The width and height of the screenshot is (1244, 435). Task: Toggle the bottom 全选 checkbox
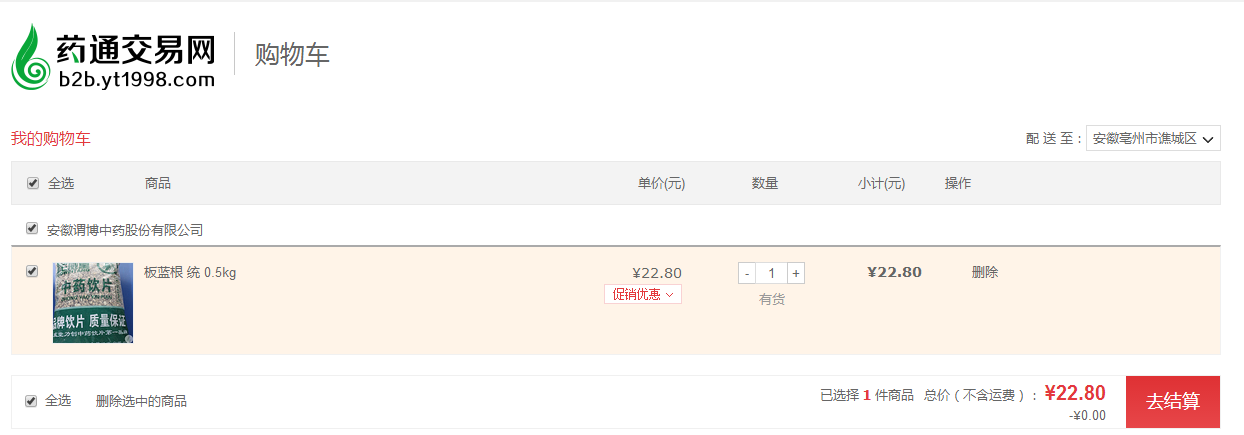31,401
